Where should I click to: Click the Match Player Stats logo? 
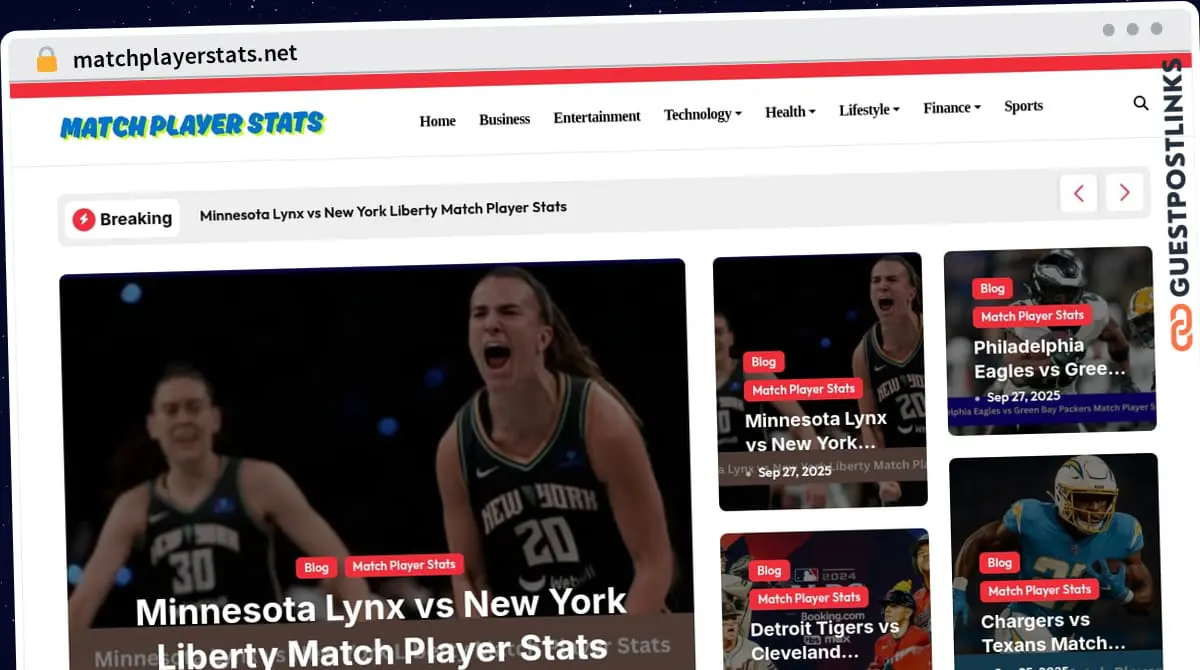[192, 125]
